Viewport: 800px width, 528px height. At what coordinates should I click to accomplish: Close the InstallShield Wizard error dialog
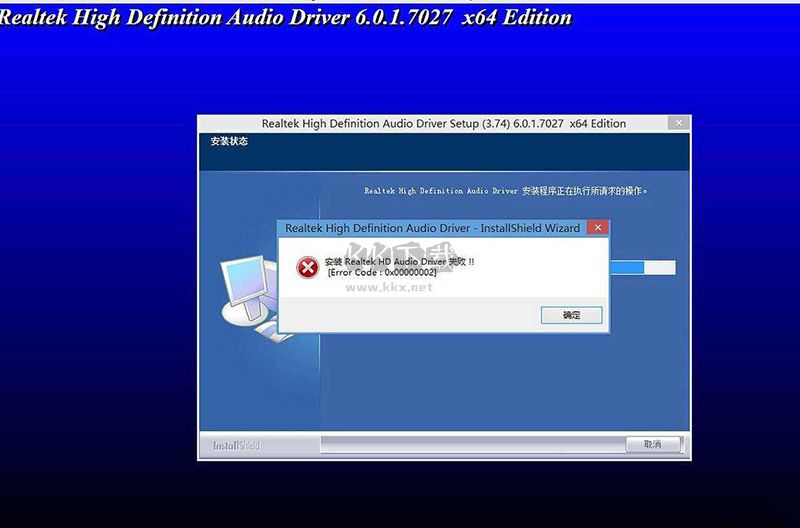point(597,228)
